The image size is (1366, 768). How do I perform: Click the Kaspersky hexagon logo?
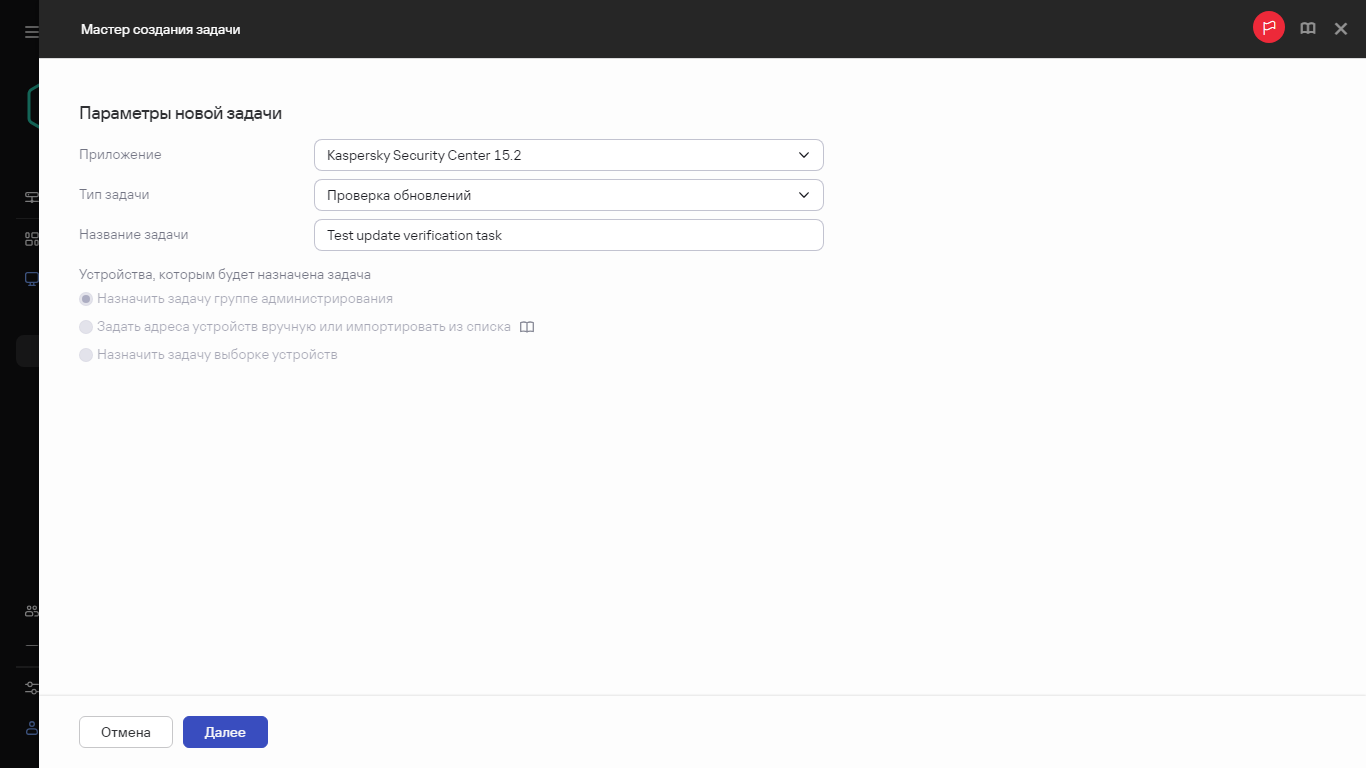click(x=32, y=106)
